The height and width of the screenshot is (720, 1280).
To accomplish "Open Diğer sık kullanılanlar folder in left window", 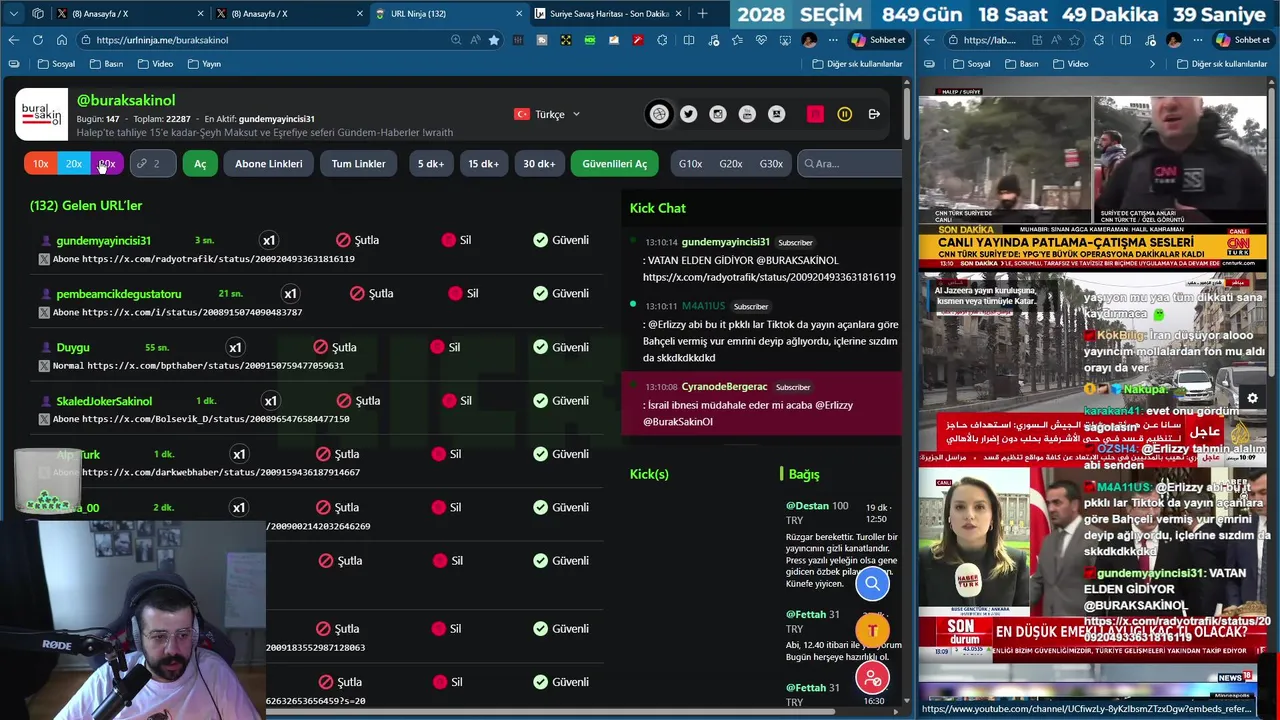I will 857,64.
